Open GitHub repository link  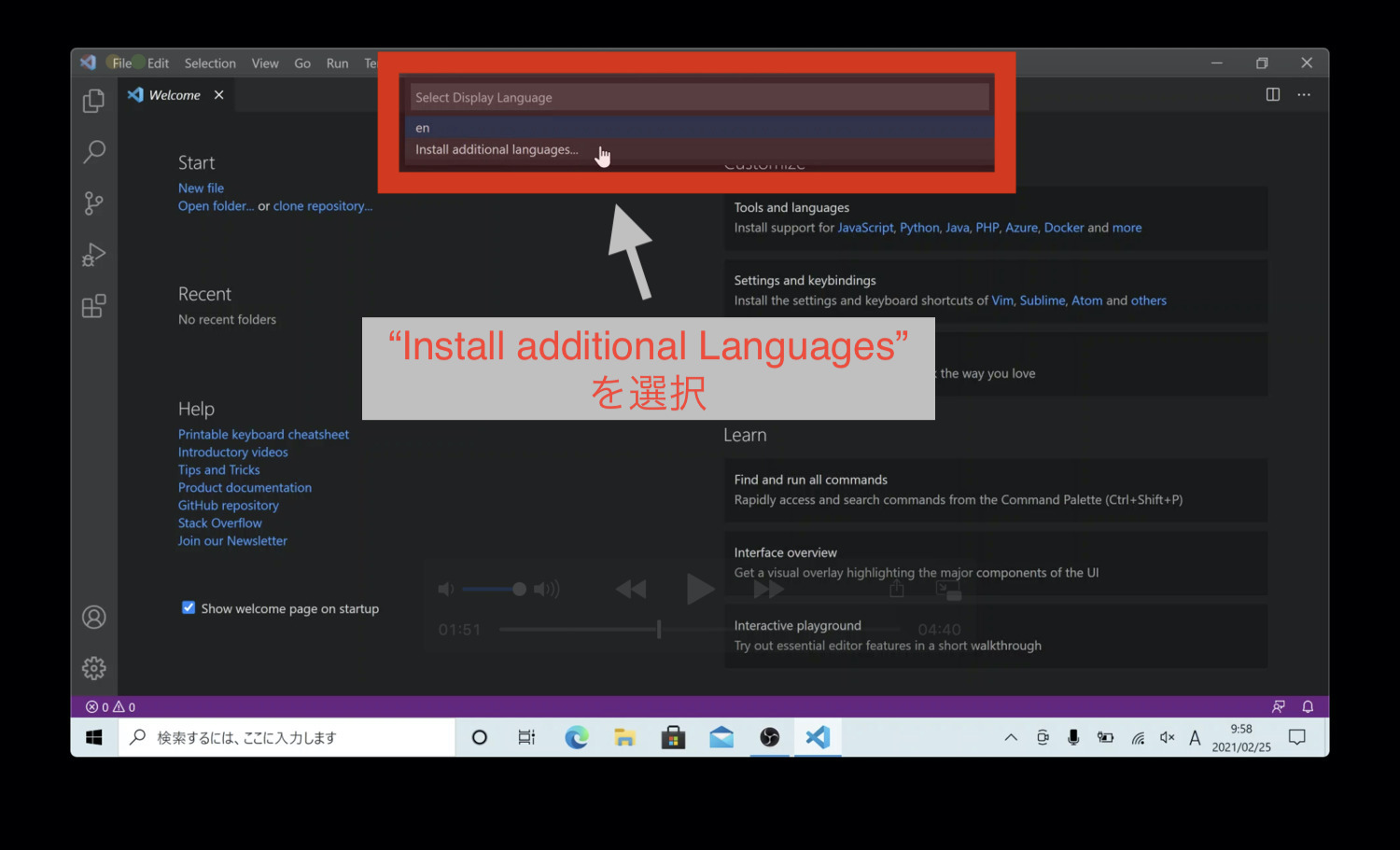coord(229,506)
